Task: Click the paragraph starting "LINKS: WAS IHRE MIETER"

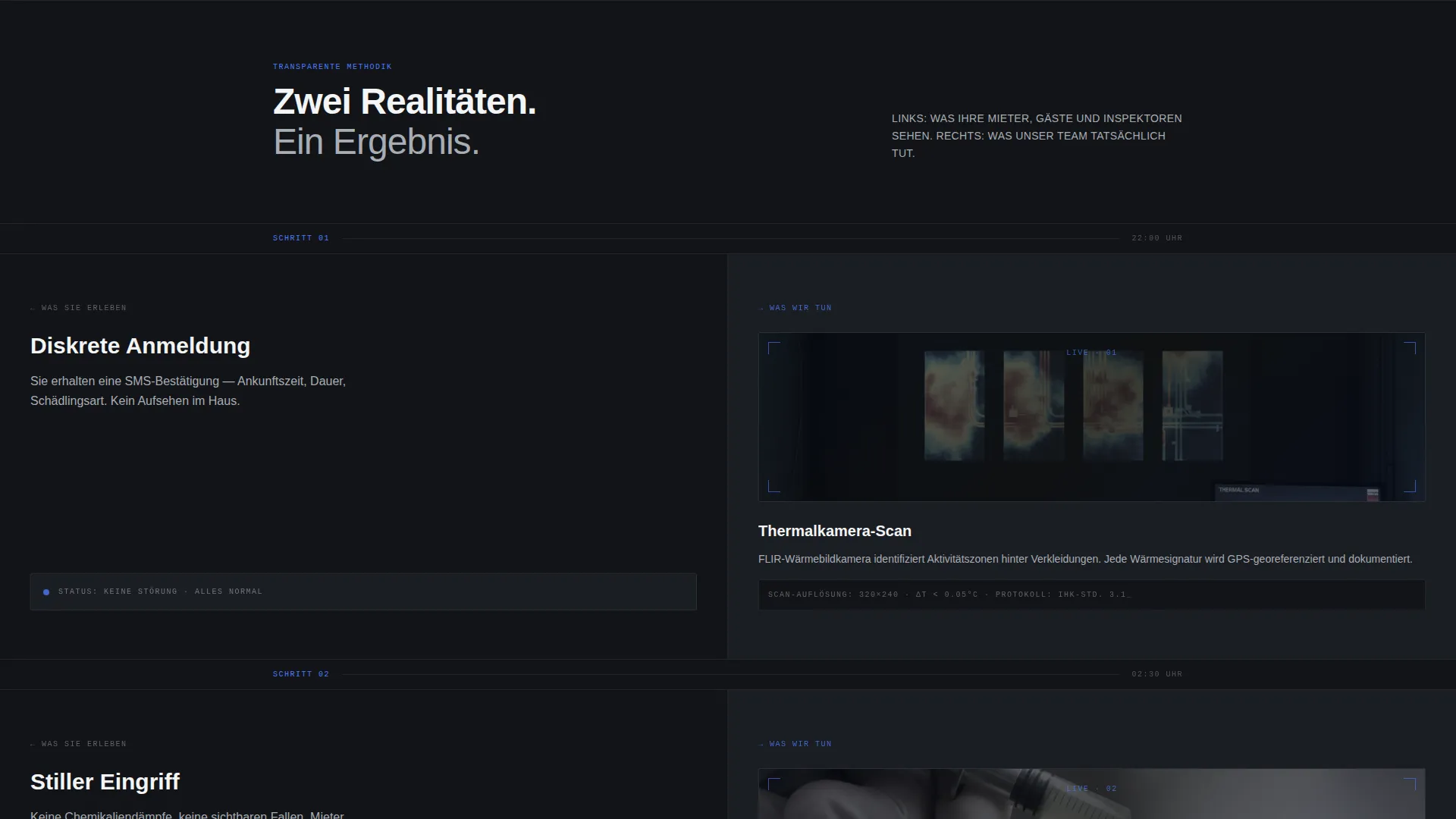Action: pyautogui.click(x=1037, y=136)
